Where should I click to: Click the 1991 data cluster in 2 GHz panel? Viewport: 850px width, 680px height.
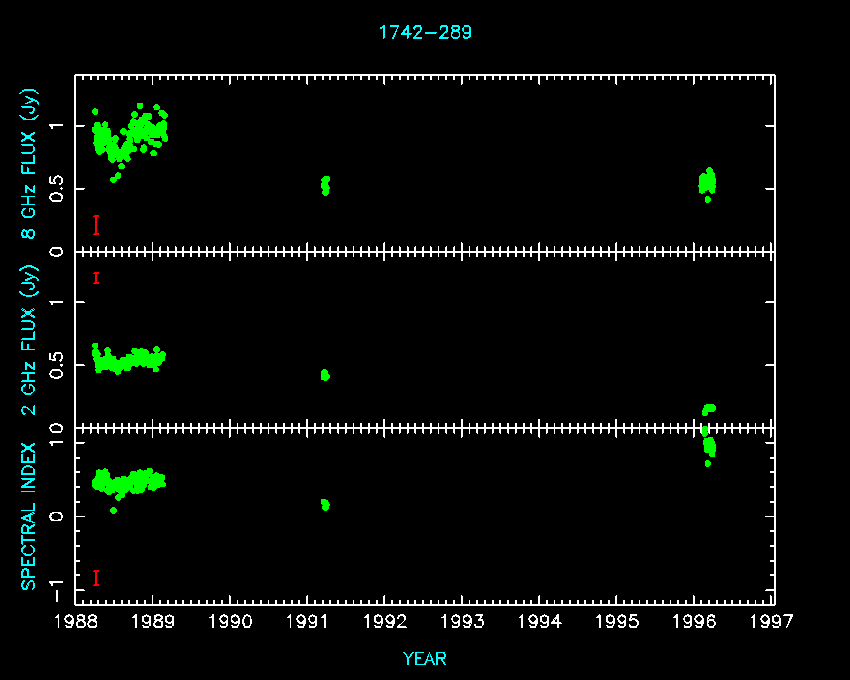pyautogui.click(x=324, y=375)
